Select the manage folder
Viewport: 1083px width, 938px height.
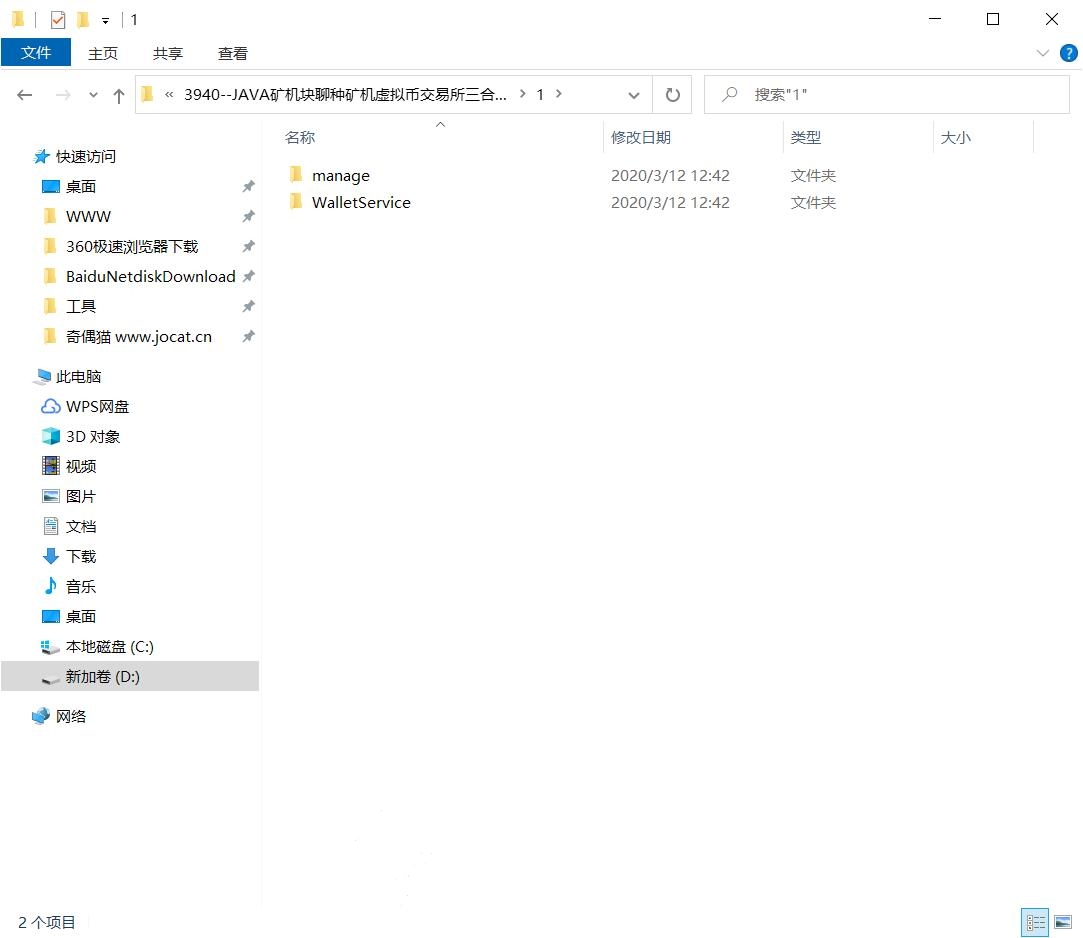click(x=341, y=175)
